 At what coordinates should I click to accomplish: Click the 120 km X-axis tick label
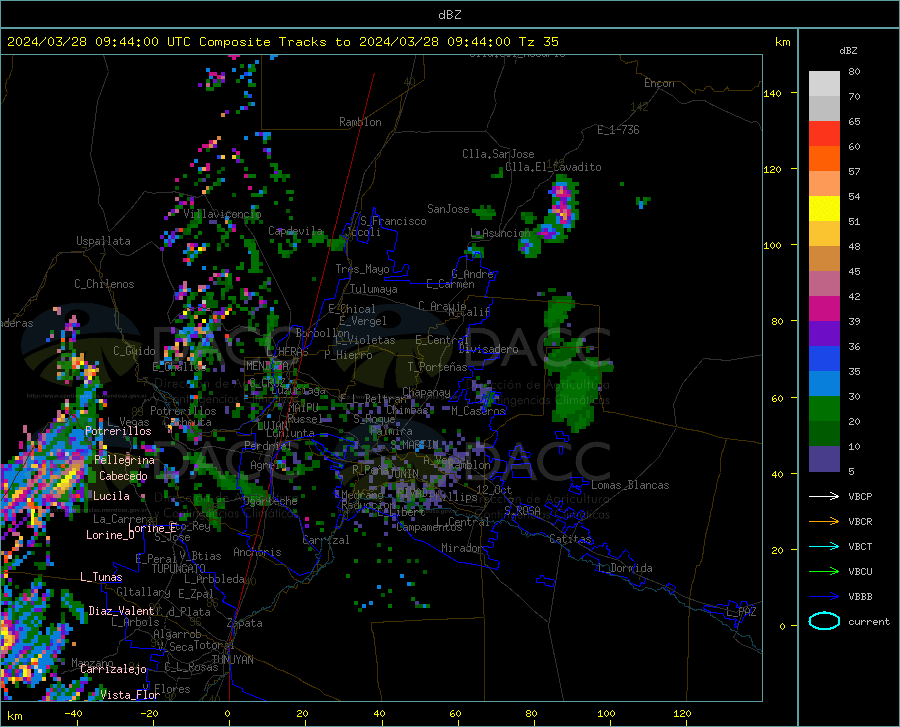click(x=682, y=714)
